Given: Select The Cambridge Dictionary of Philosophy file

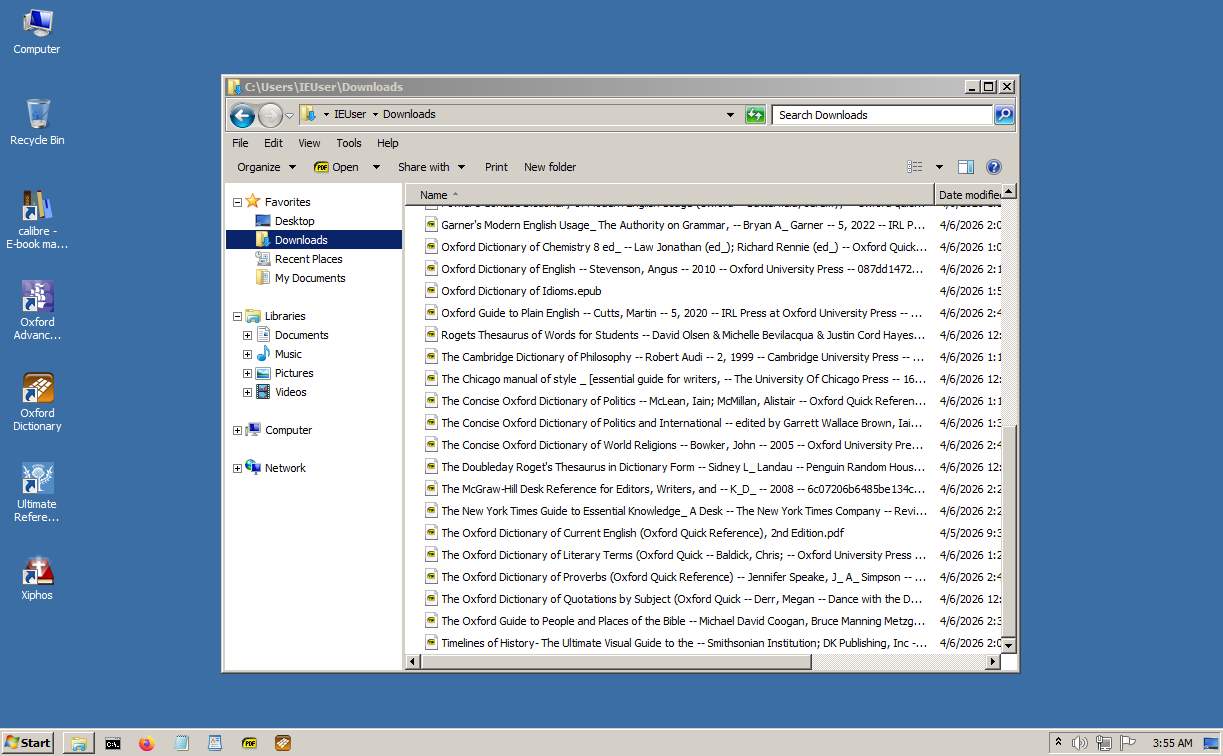Looking at the screenshot, I should 676,357.
